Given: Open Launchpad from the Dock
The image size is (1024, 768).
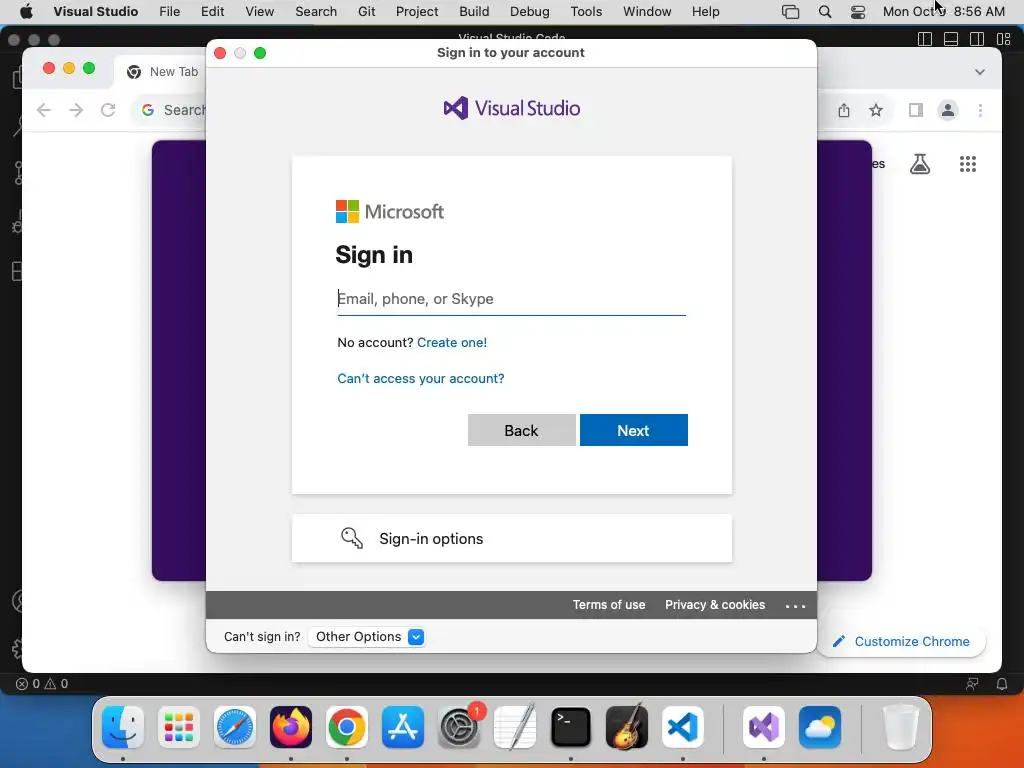Looking at the screenshot, I should click(178, 727).
